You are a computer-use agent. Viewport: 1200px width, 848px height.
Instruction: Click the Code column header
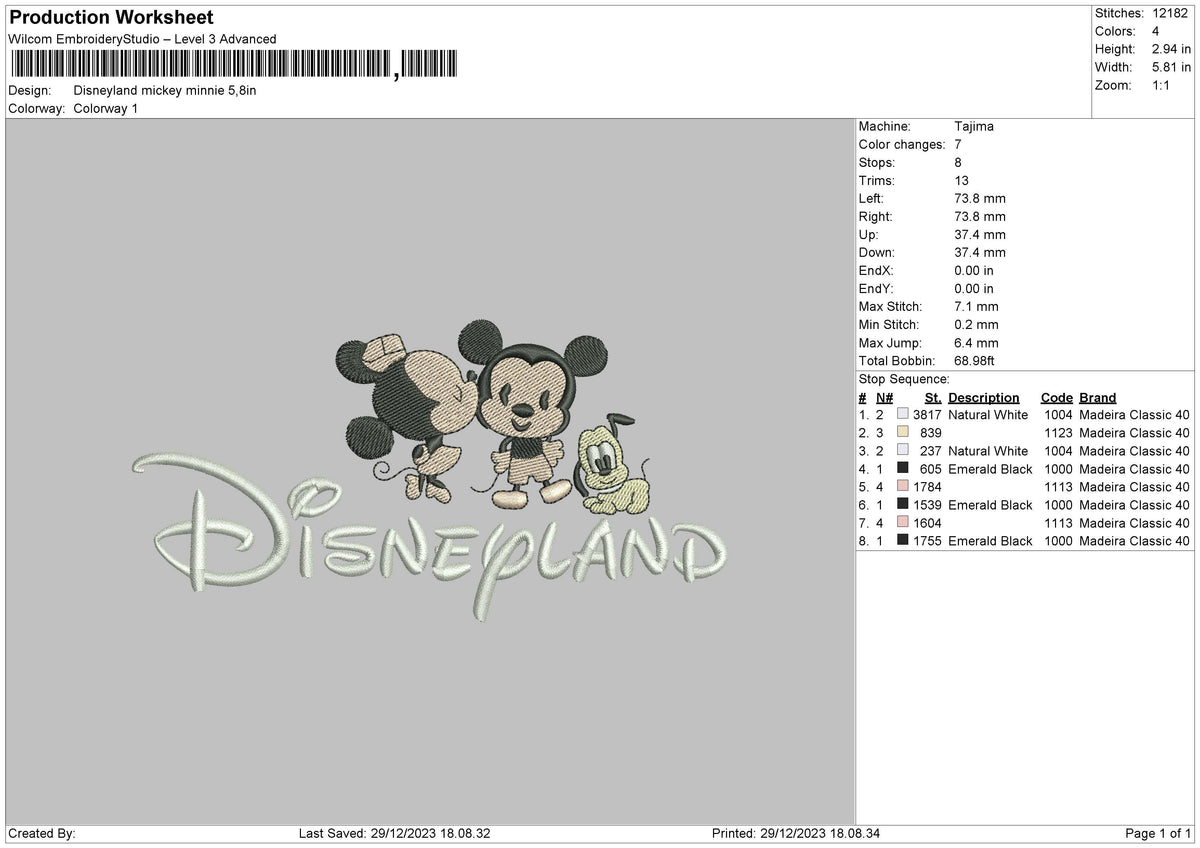pyautogui.click(x=1056, y=398)
